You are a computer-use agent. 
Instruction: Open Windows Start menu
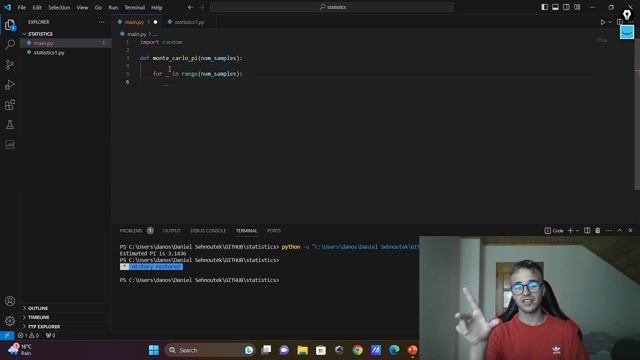(153, 350)
